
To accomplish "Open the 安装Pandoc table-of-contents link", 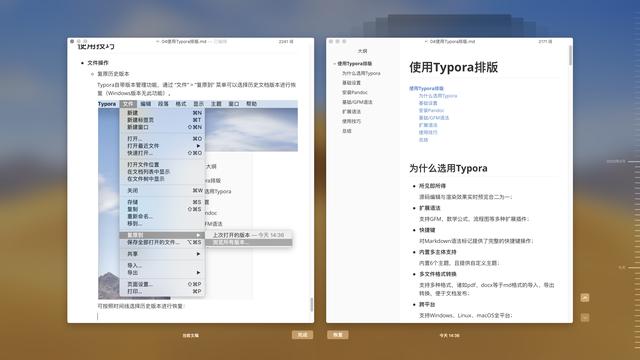I will [x=431, y=111].
